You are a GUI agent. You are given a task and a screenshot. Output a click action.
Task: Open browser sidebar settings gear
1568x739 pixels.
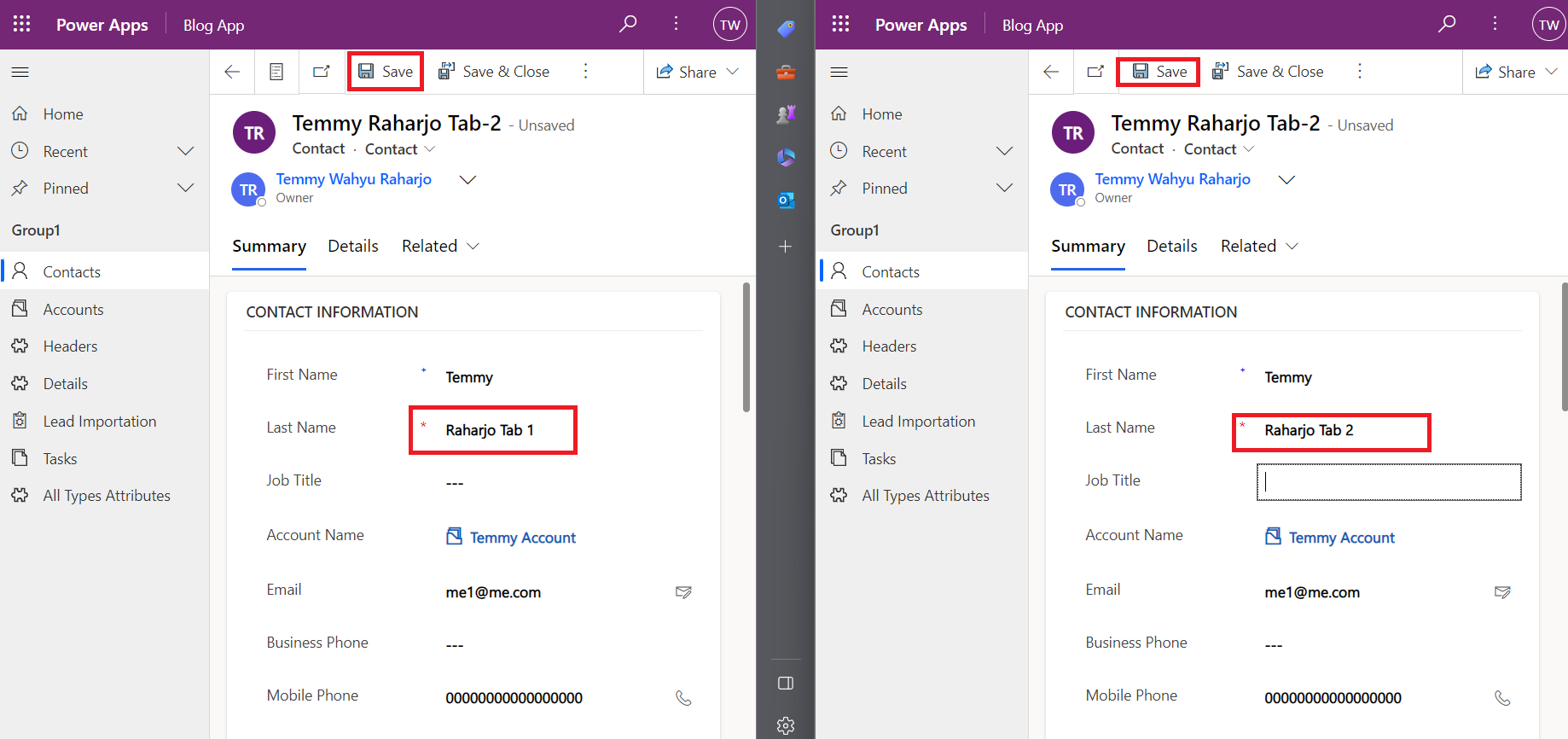(786, 725)
